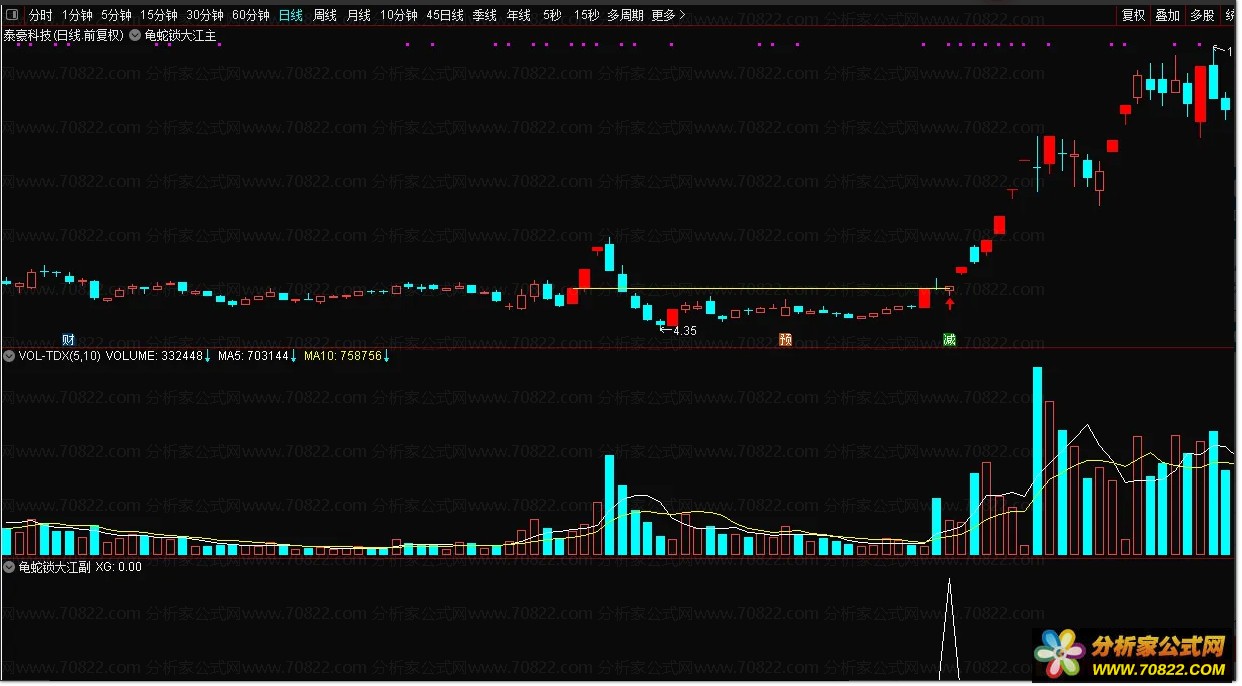Click the 预 forecast marker icon
Viewport: 1242px width, 686px height.
[x=786, y=339]
